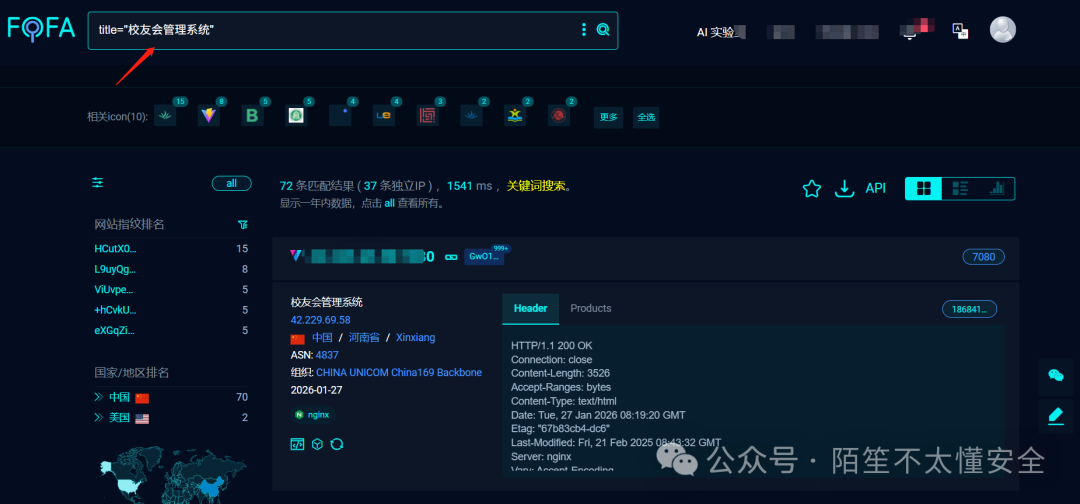Click the notification bell icon in header
This screenshot has height=504, width=1080.
911,32
